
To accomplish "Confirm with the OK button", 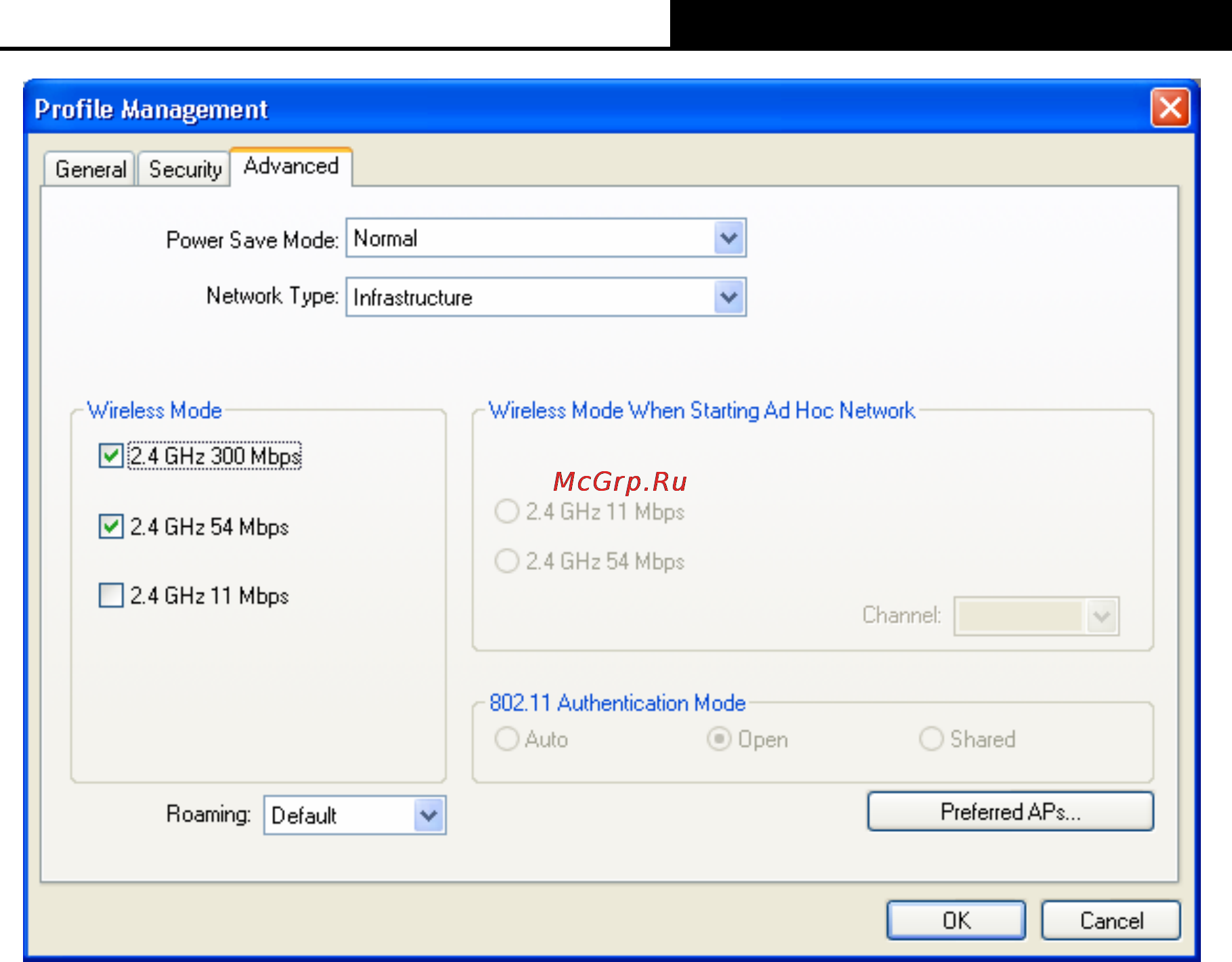I will pos(956,920).
